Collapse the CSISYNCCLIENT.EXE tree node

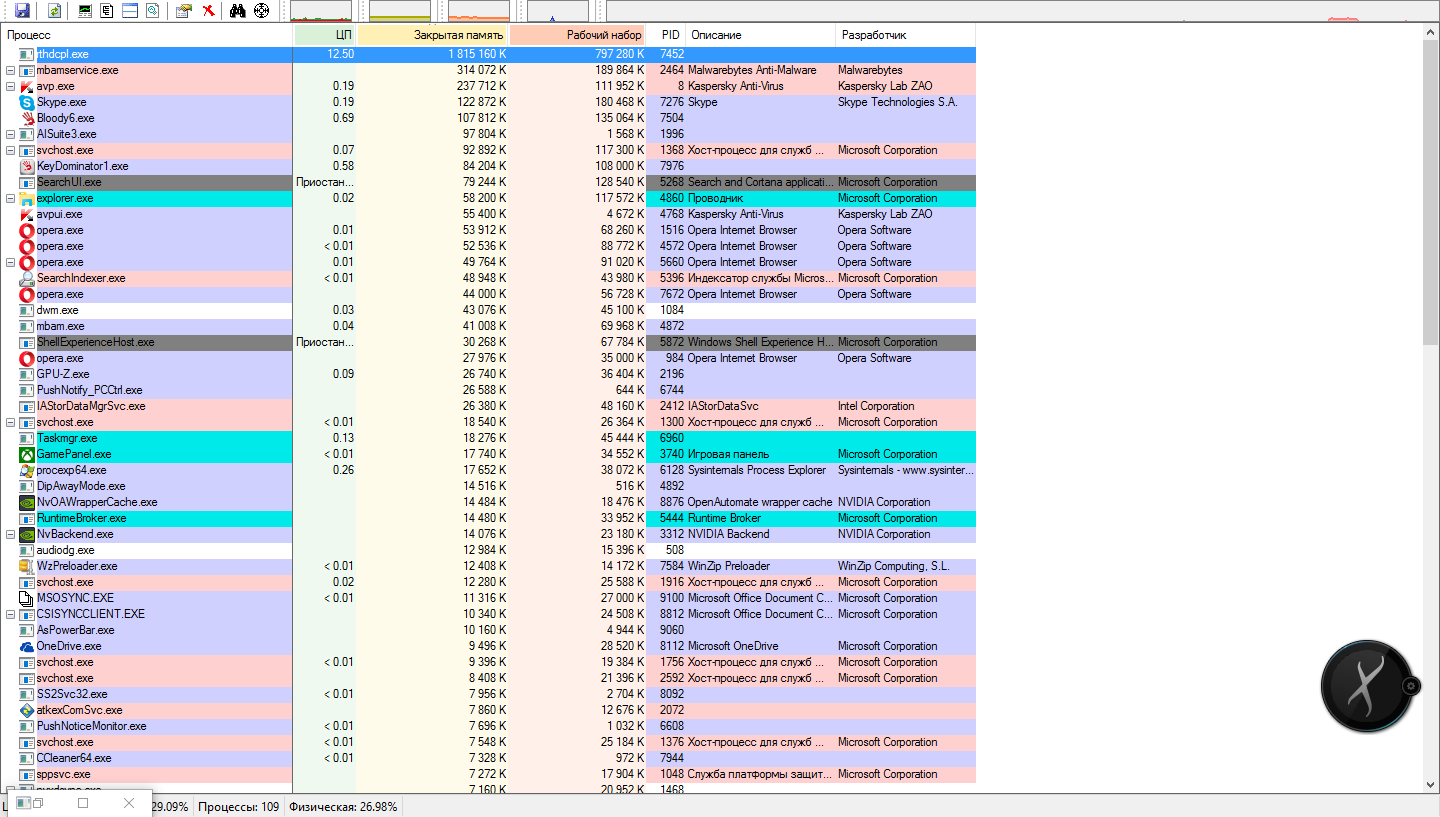tap(10, 614)
